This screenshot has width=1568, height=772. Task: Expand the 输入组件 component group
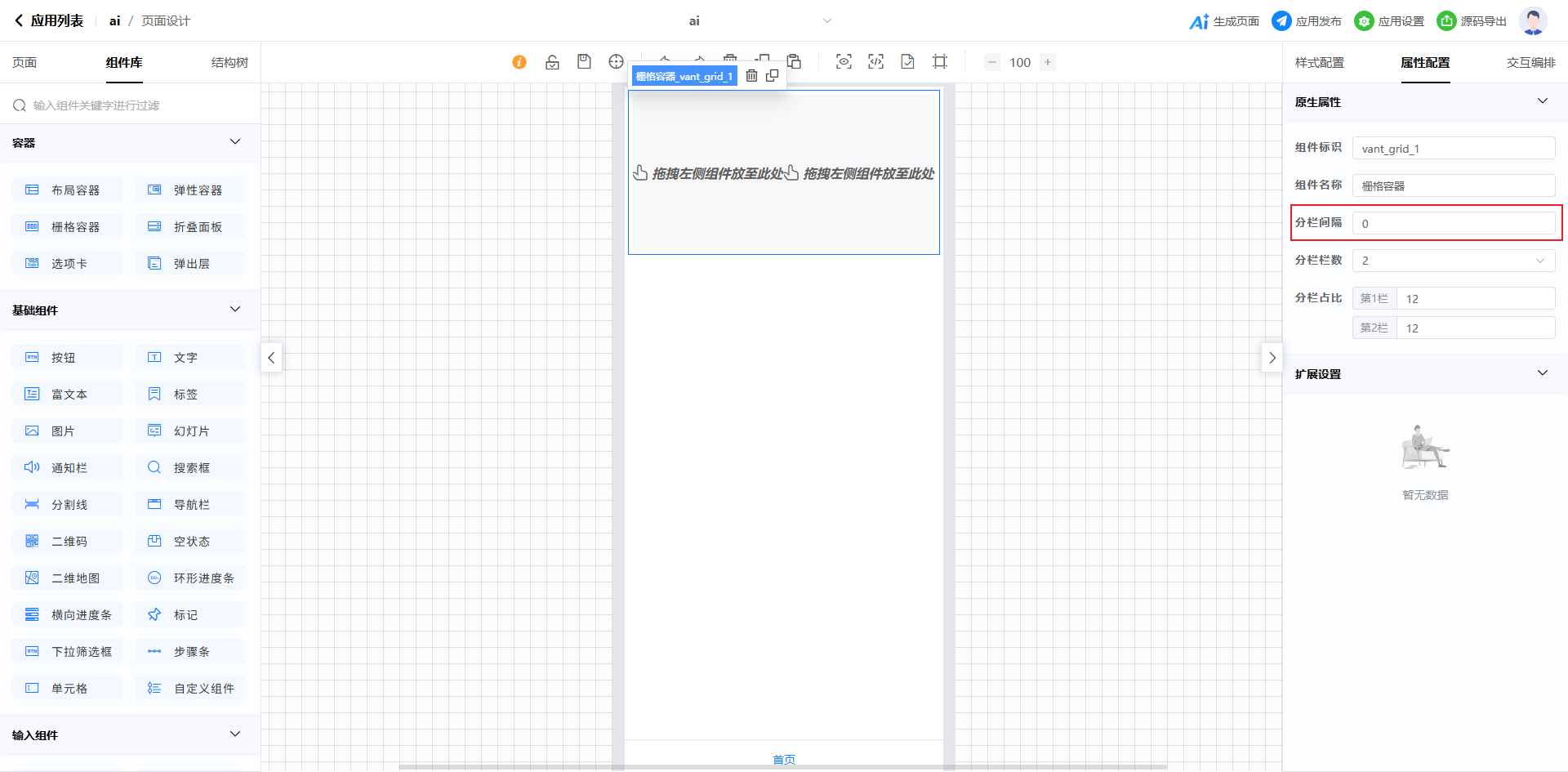[235, 734]
